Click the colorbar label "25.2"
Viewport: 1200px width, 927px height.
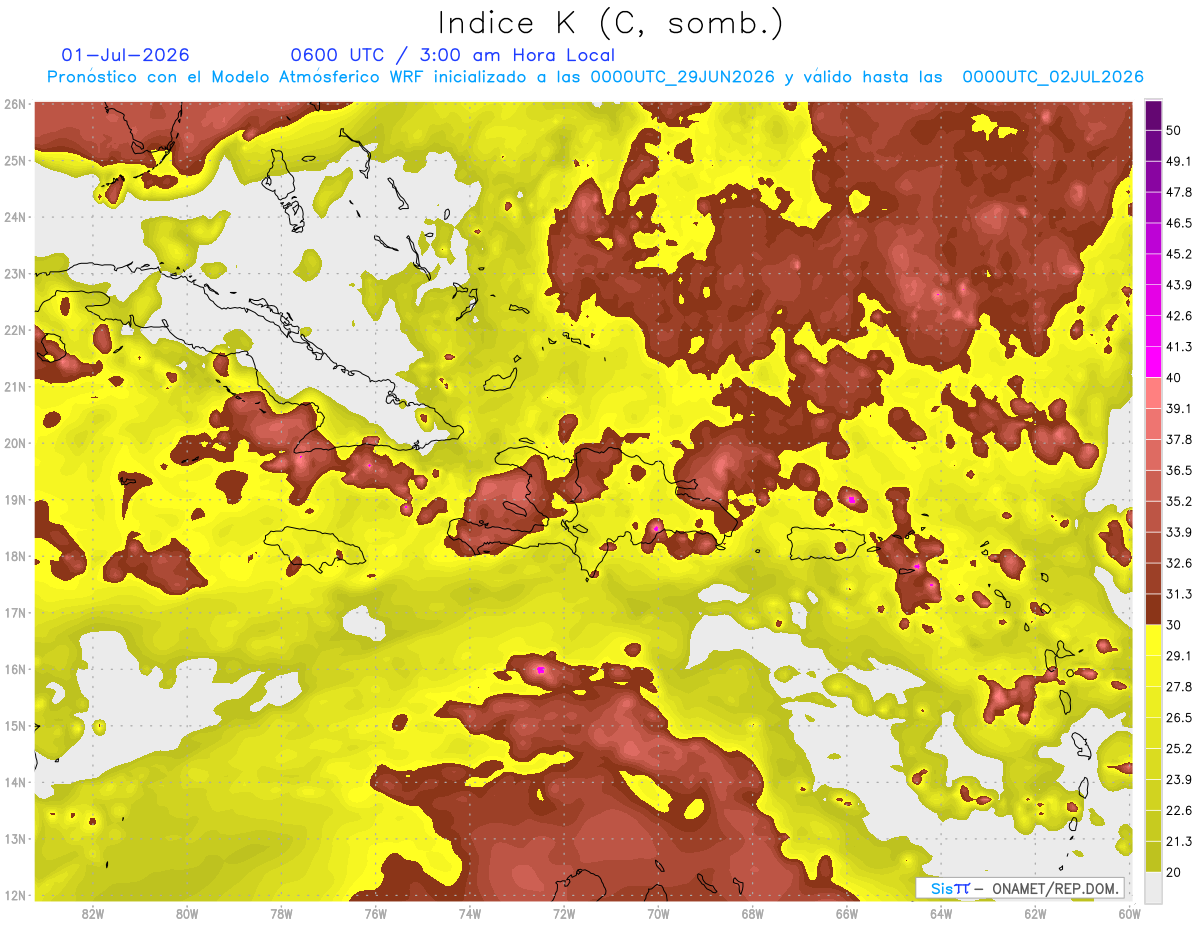(x=1178, y=749)
